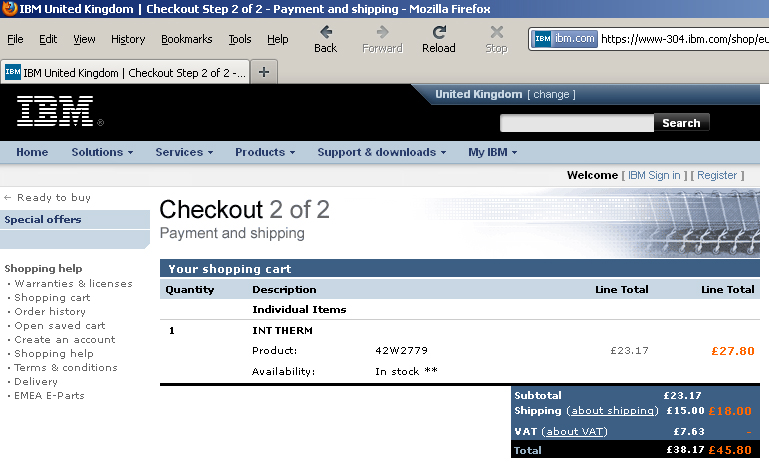Select product number 42W2779
This screenshot has height=468, width=769.
point(401,350)
